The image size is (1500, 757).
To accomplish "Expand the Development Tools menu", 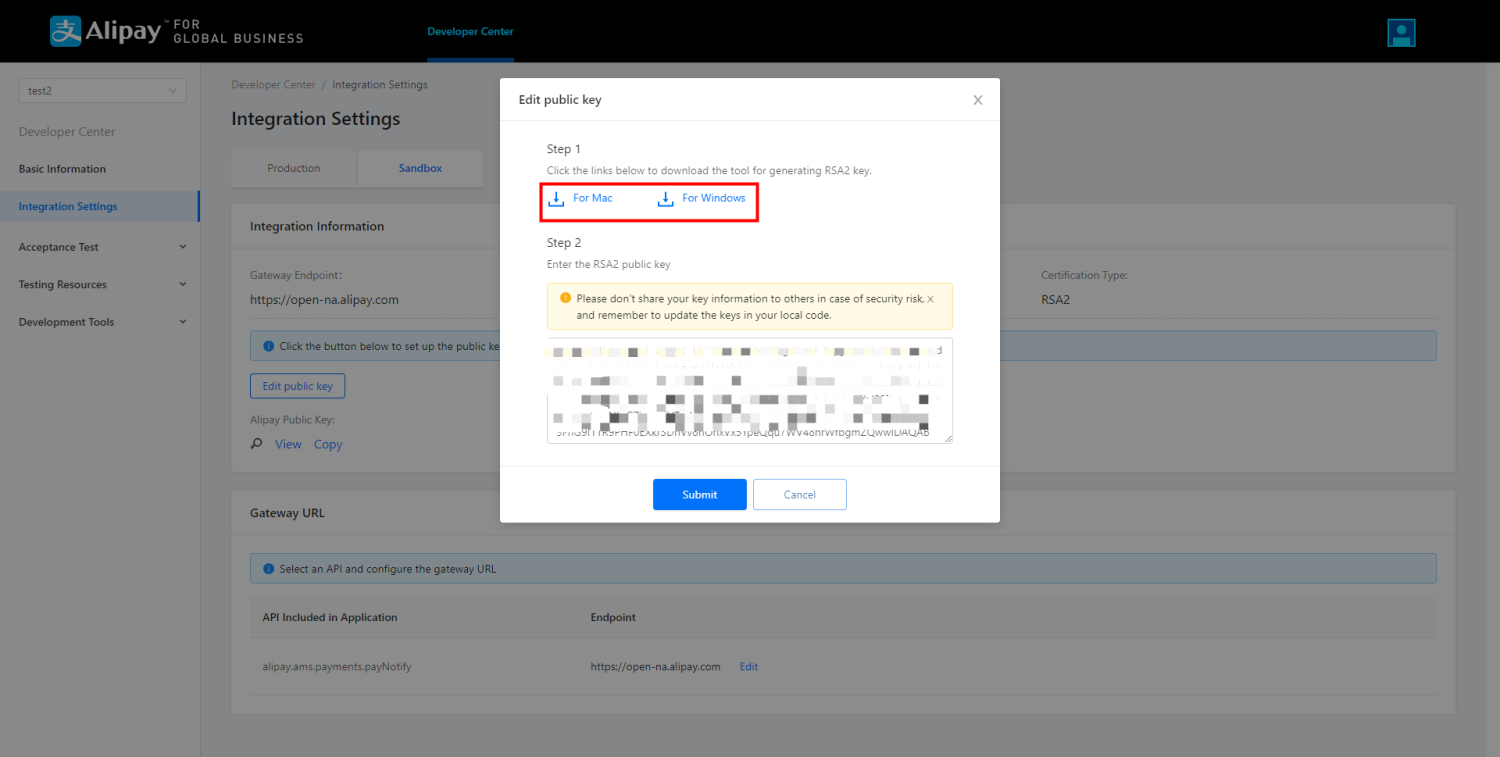I will (102, 322).
